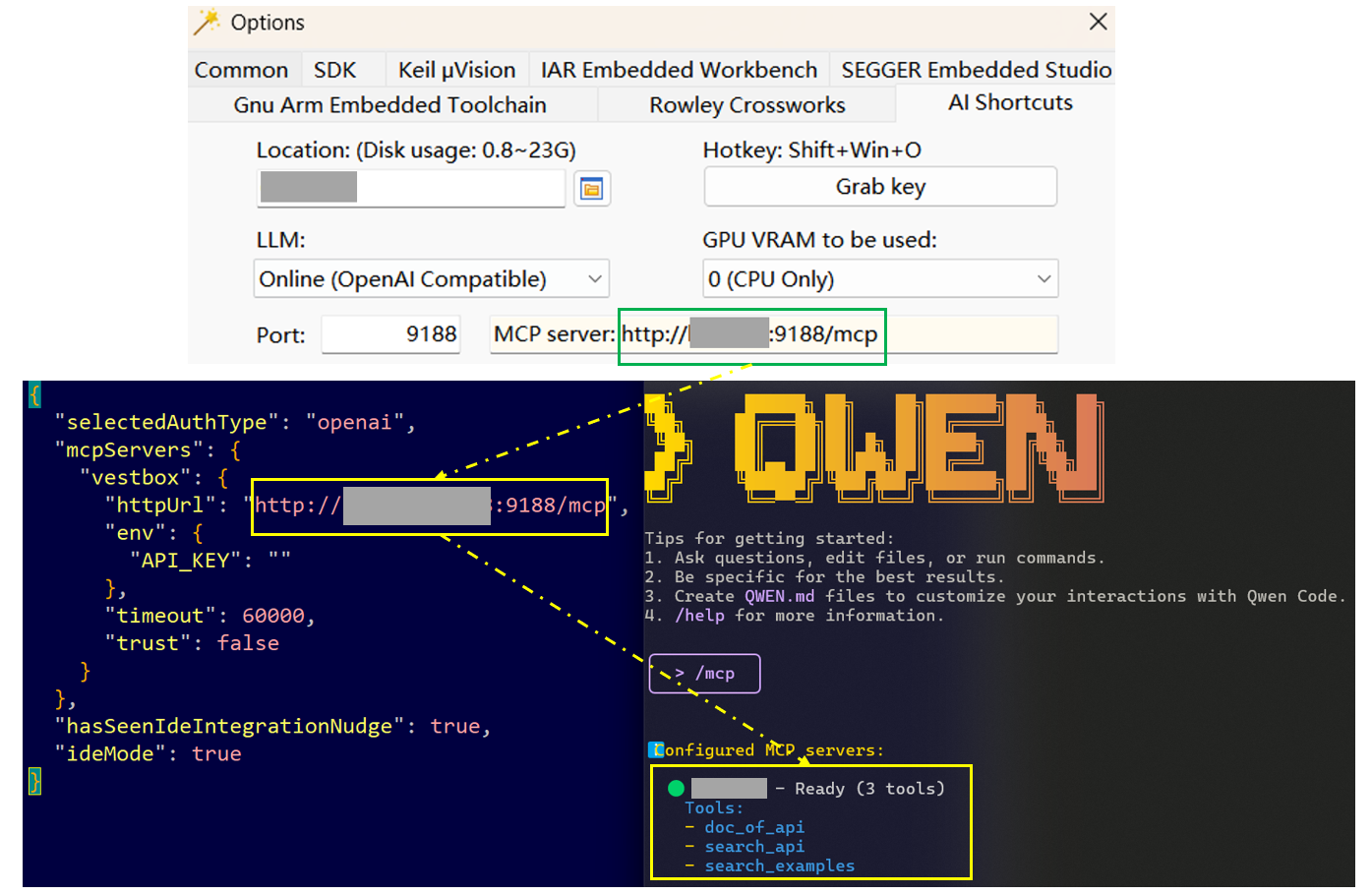Open the IAR Embedded Workbench tab
1372x895 pixels.
679,70
